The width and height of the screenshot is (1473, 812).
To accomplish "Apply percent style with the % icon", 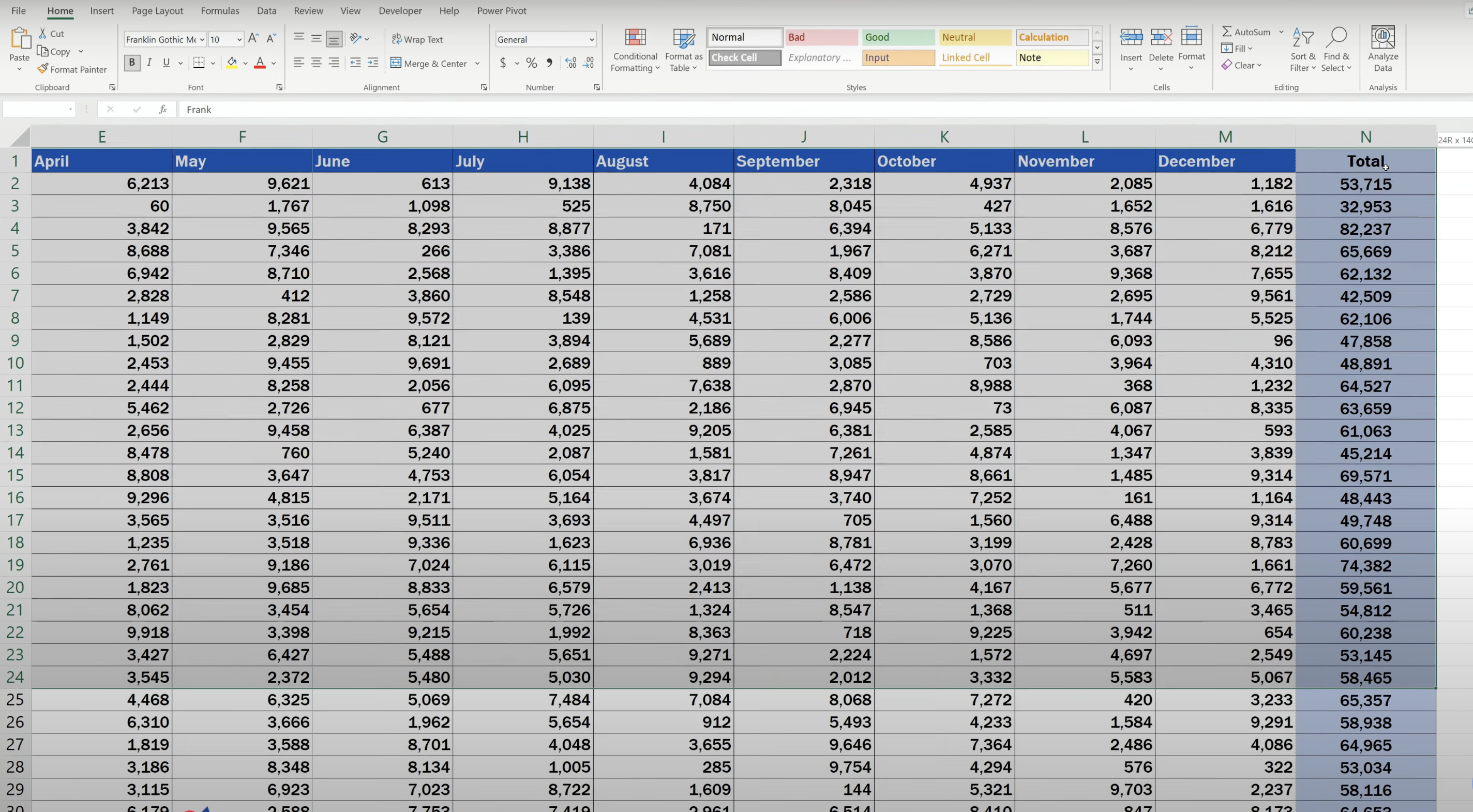I will [x=531, y=63].
